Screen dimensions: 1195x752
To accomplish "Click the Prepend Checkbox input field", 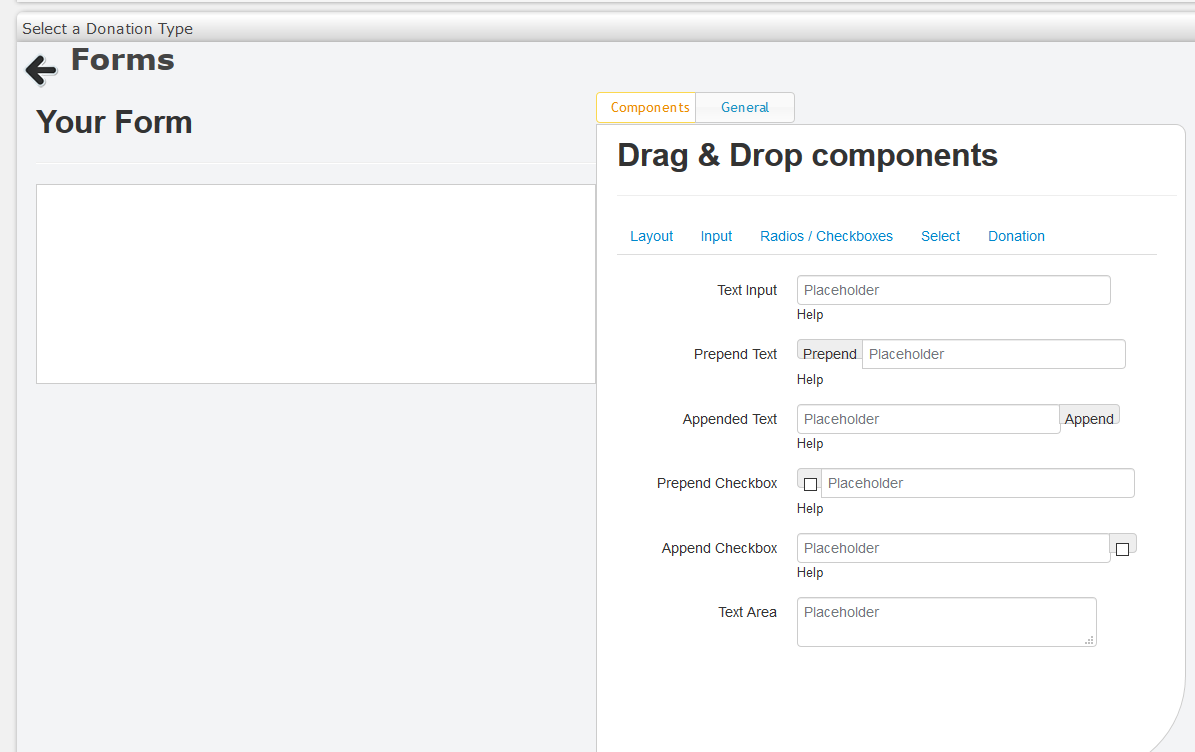I will coord(978,483).
